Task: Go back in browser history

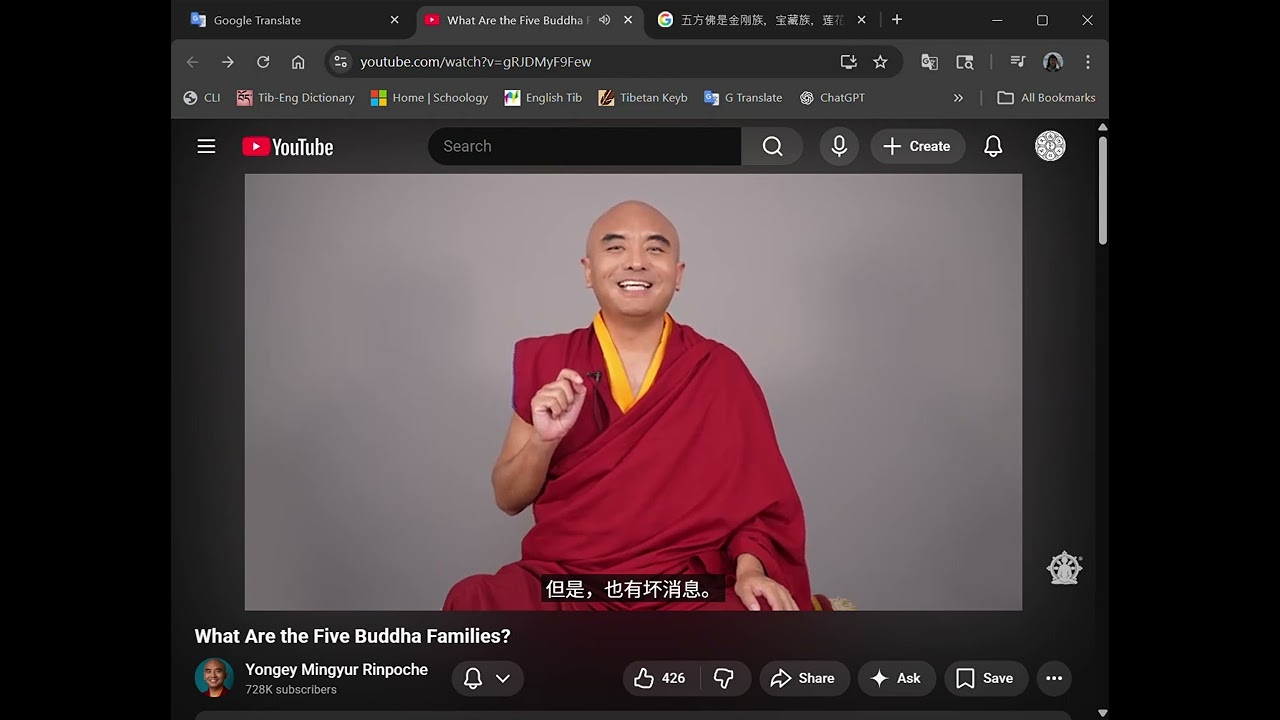Action: tap(193, 62)
